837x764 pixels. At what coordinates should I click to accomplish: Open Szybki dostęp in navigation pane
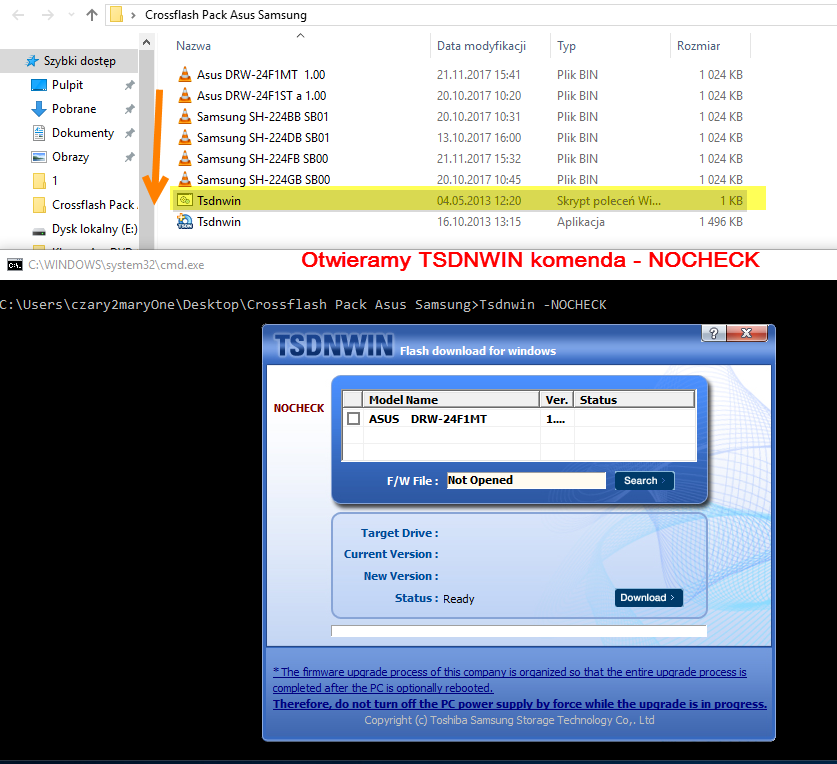pyautogui.click(x=80, y=61)
